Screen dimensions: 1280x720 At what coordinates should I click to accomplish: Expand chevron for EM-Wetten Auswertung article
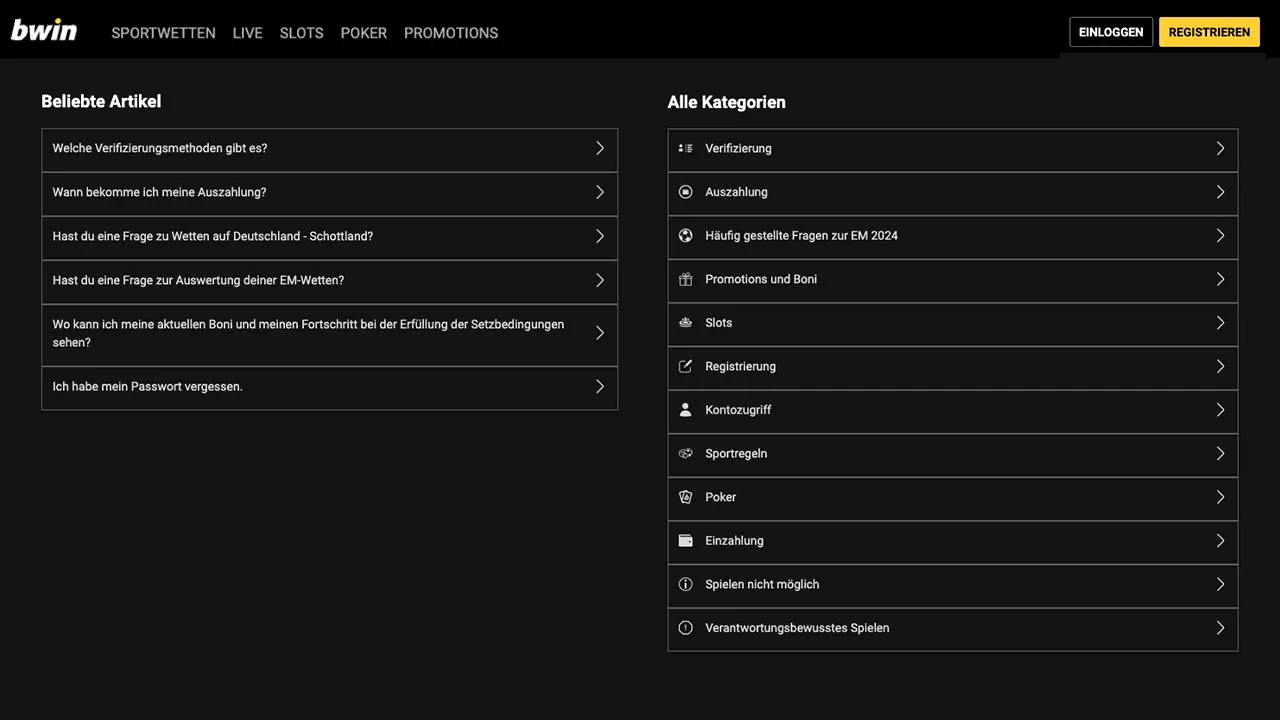coord(600,280)
